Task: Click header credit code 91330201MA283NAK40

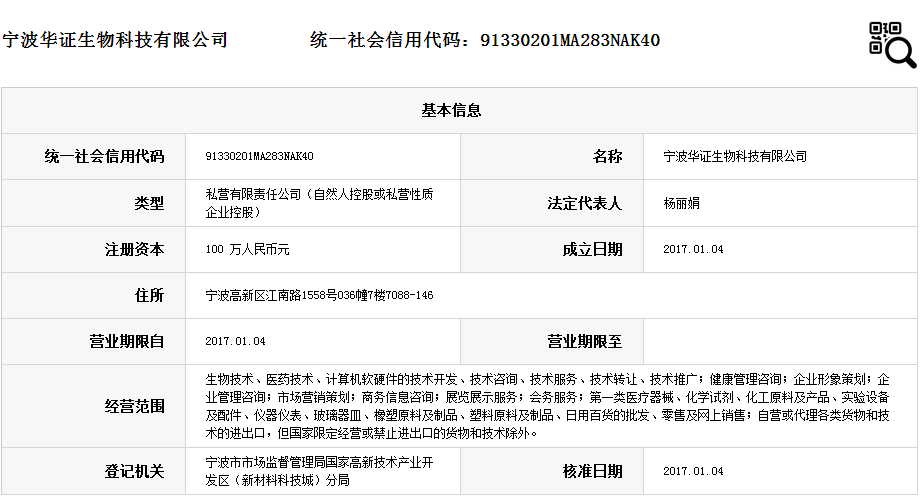Action: 570,40
